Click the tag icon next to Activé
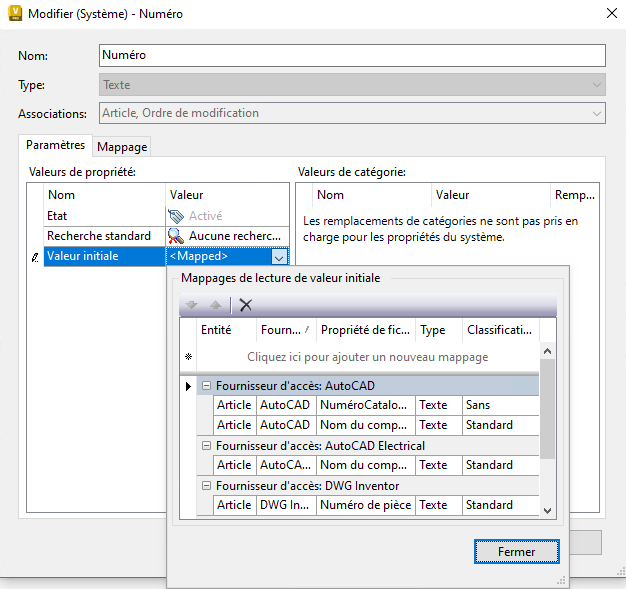626x589 pixels. (176, 216)
